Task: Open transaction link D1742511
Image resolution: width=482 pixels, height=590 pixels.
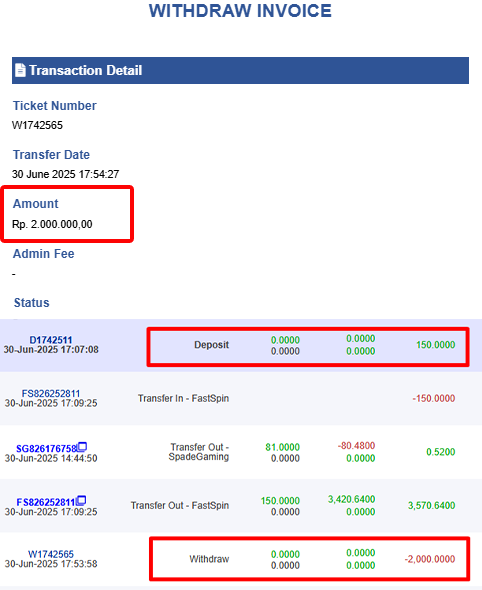Action: [x=51, y=340]
